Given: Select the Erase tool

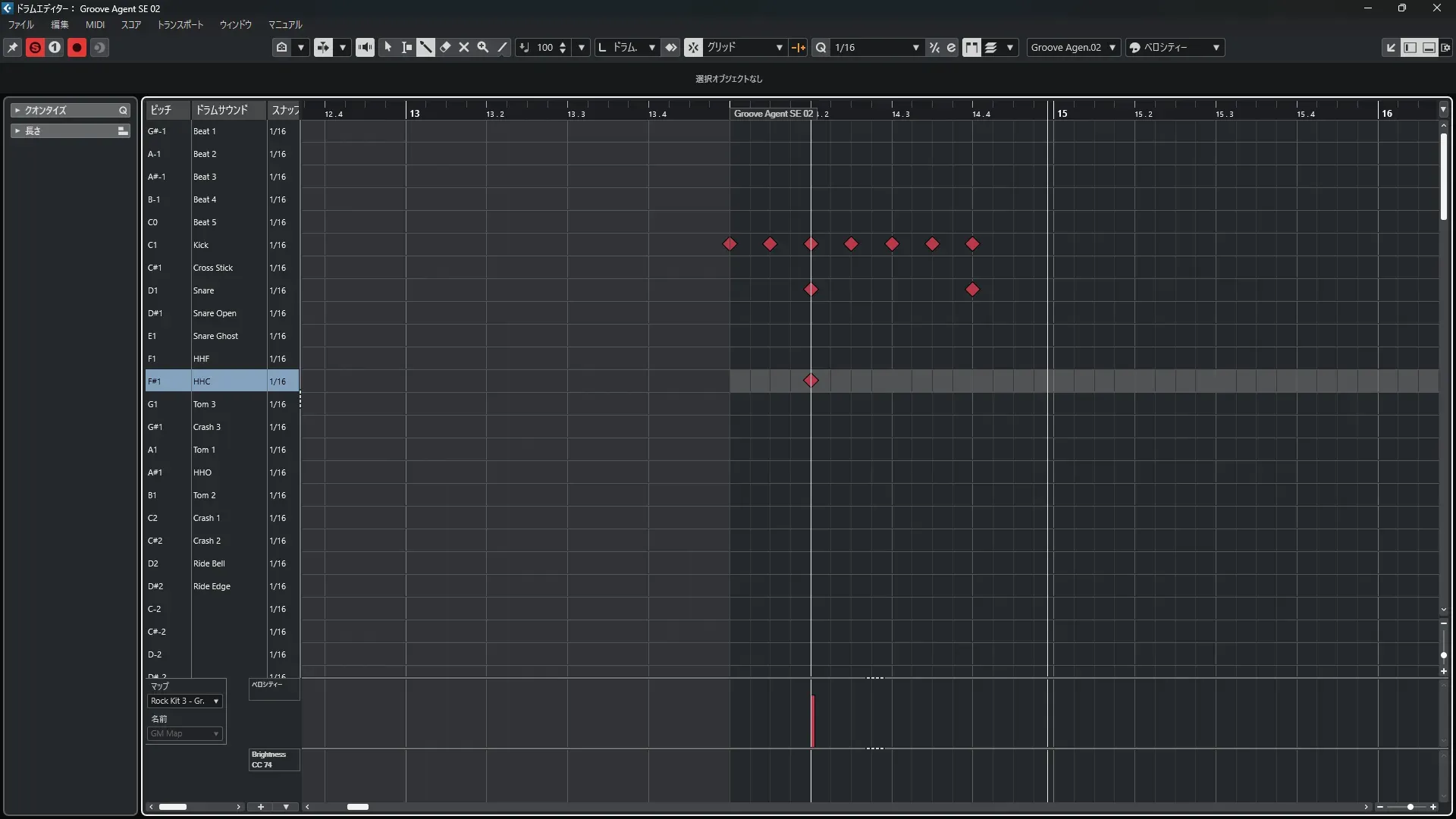Looking at the screenshot, I should 445,47.
